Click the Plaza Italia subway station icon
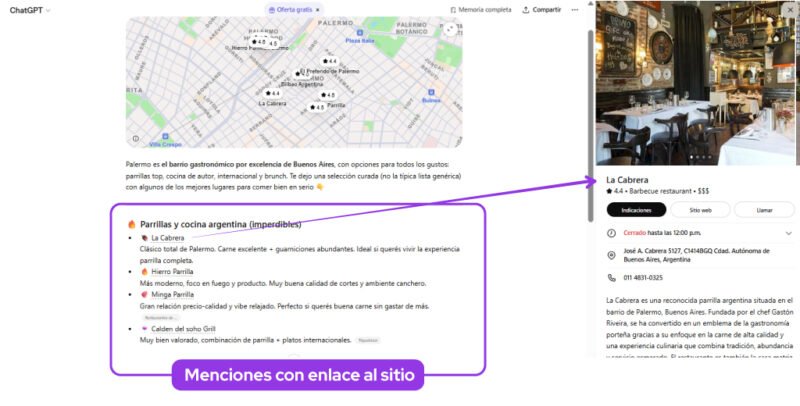Image resolution: width=800 pixels, height=406 pixels. pos(360,33)
